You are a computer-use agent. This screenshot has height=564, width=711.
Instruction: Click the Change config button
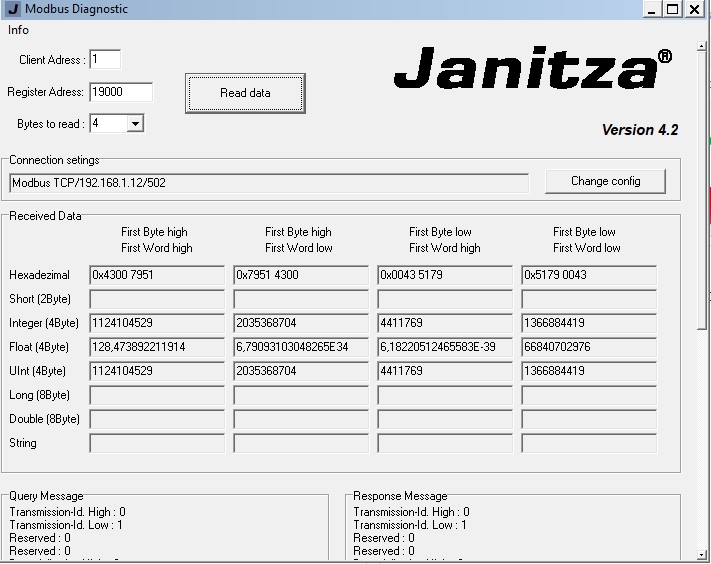(605, 181)
